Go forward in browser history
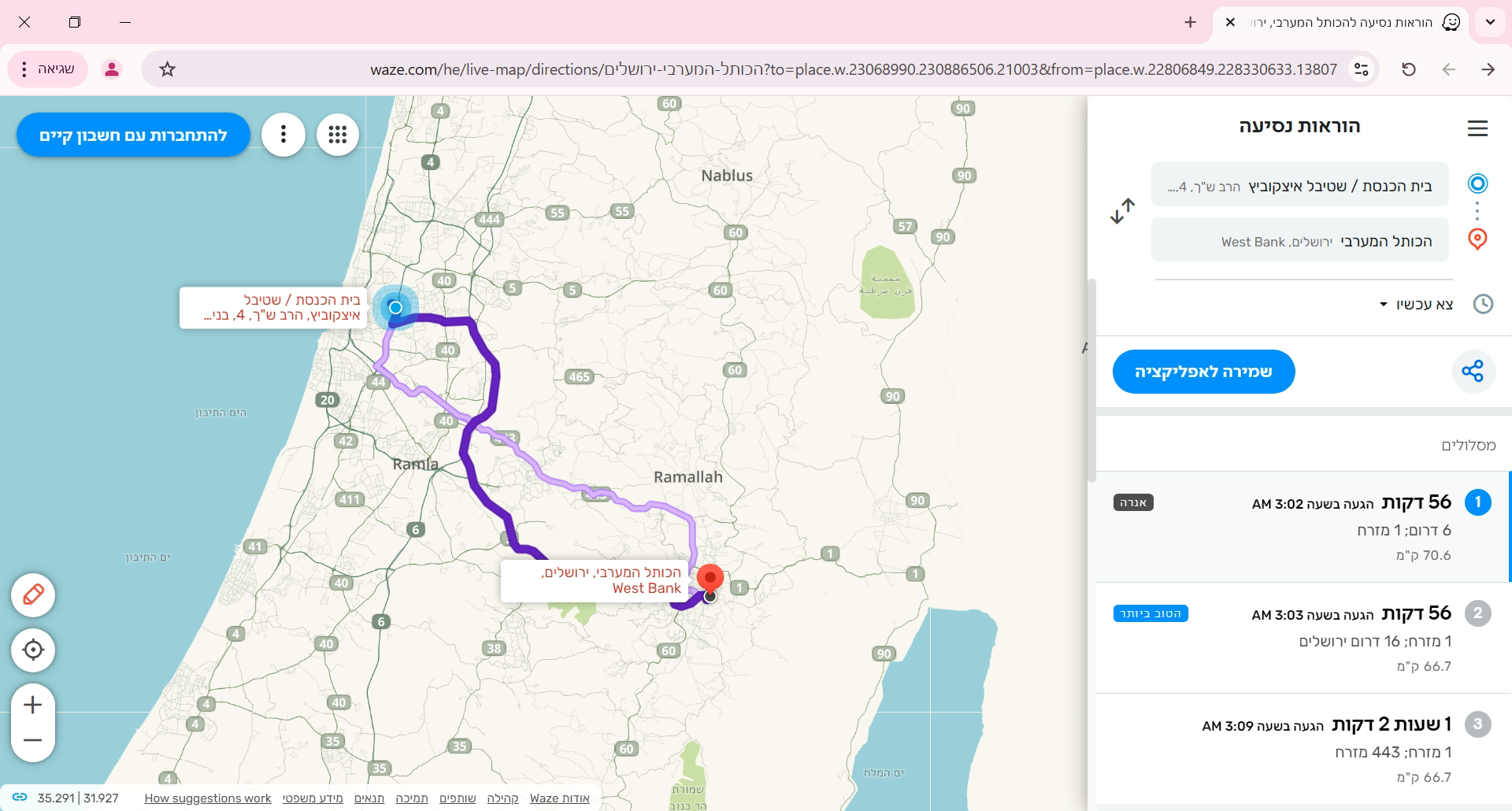Image resolution: width=1512 pixels, height=811 pixels. tap(1448, 69)
